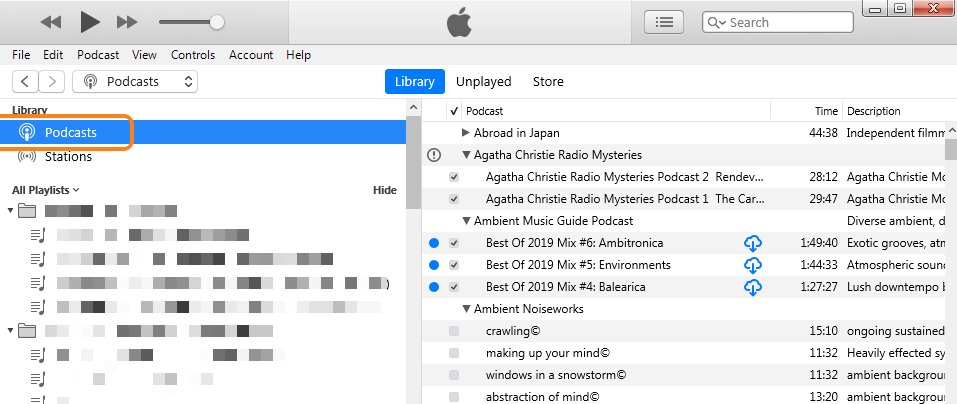957x404 pixels.
Task: Click into the Search field
Action: click(778, 23)
